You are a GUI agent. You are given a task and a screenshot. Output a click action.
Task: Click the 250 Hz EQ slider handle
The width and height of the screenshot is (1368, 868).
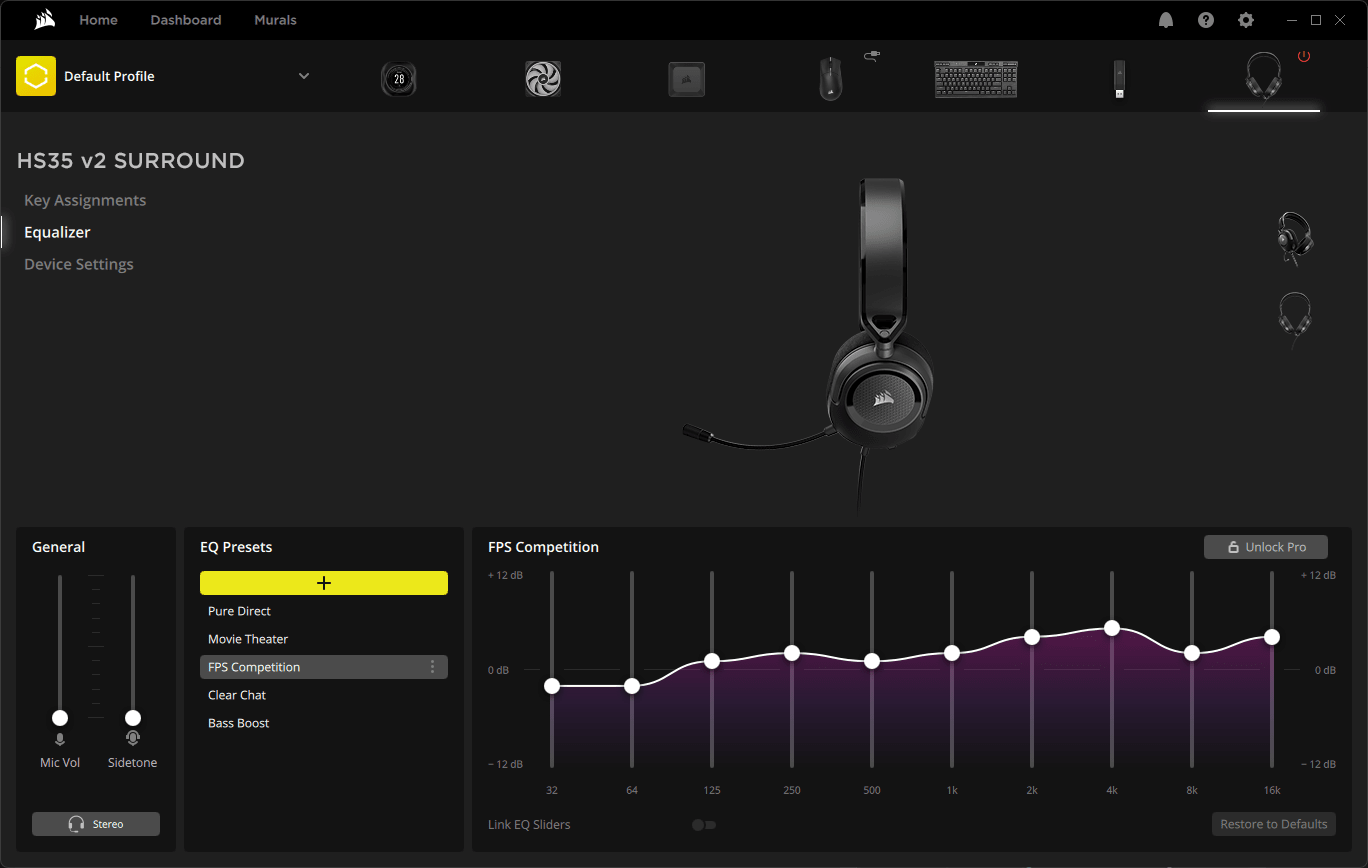792,653
